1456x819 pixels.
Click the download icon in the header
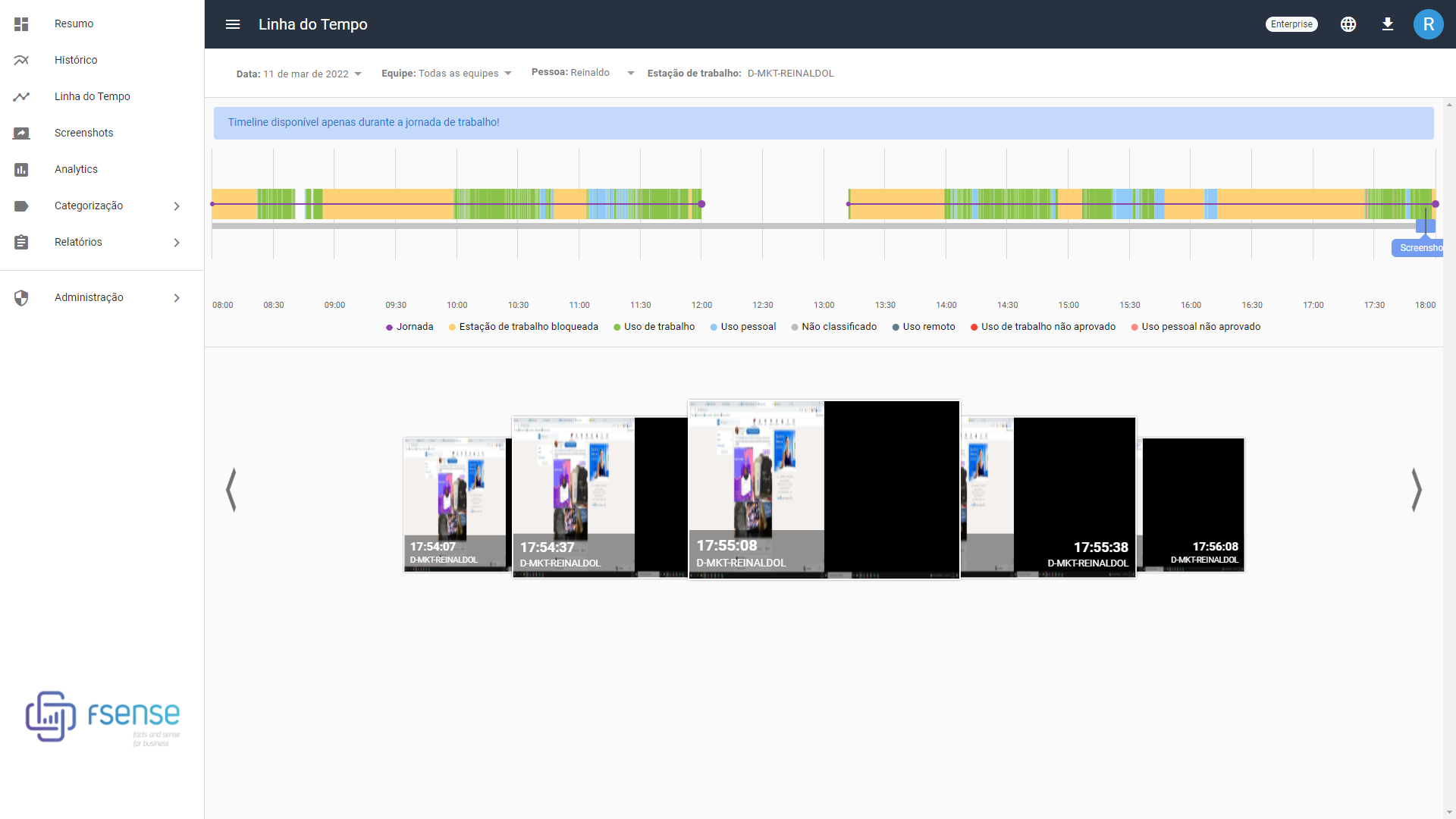point(1388,24)
